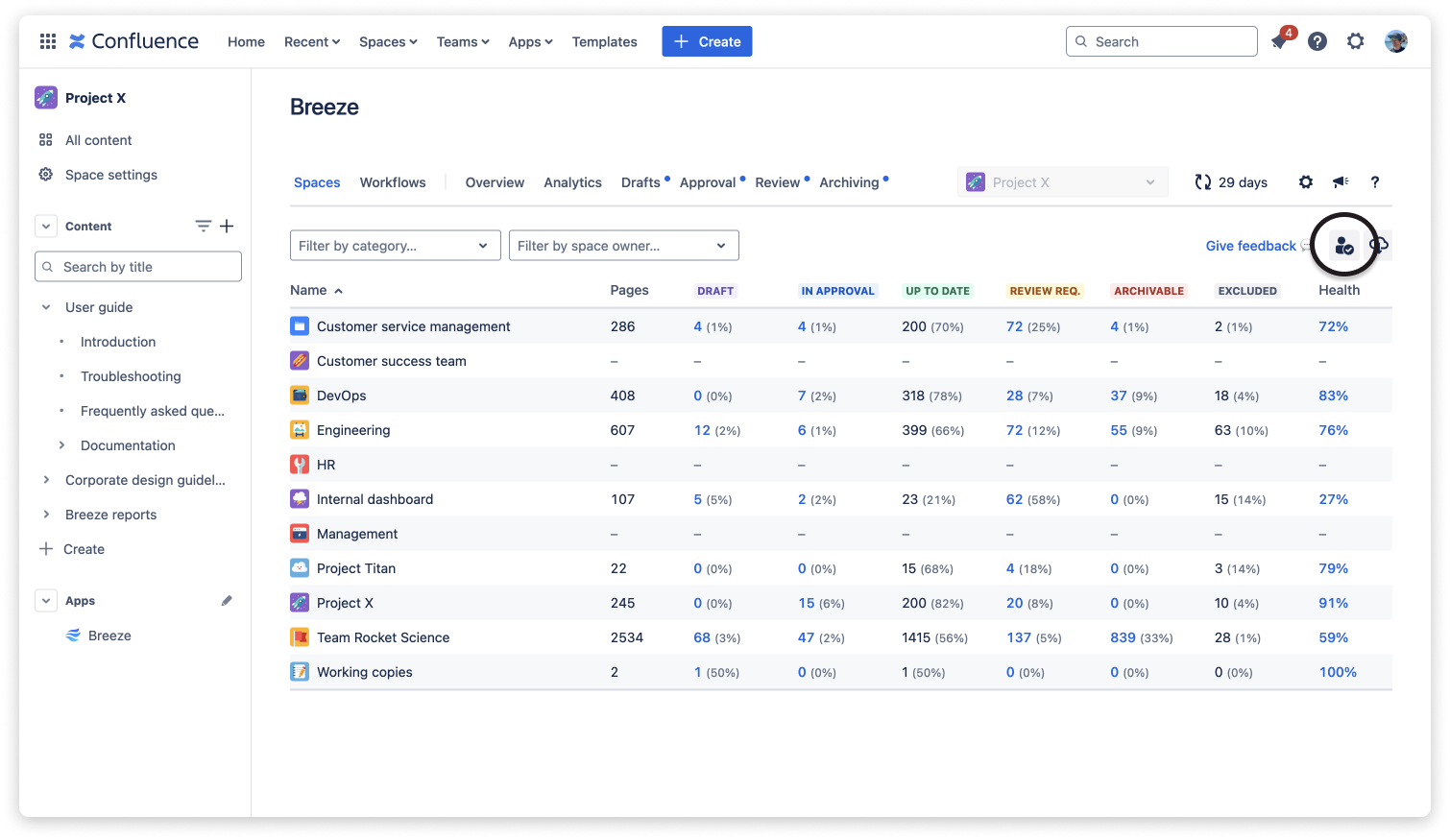Click the Working copies space icon
1450x840 pixels.
coord(300,672)
